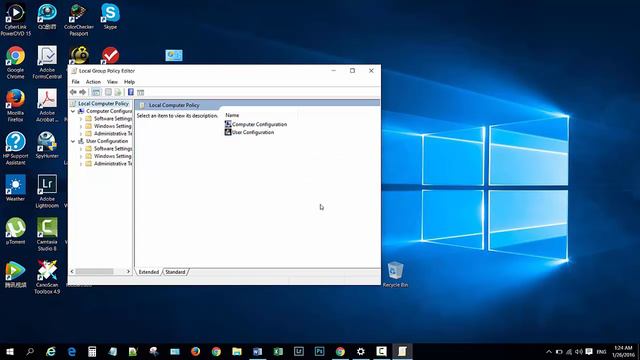Click the blue Help toolbar icon
The height and width of the screenshot is (360, 640).
(x=131, y=92)
